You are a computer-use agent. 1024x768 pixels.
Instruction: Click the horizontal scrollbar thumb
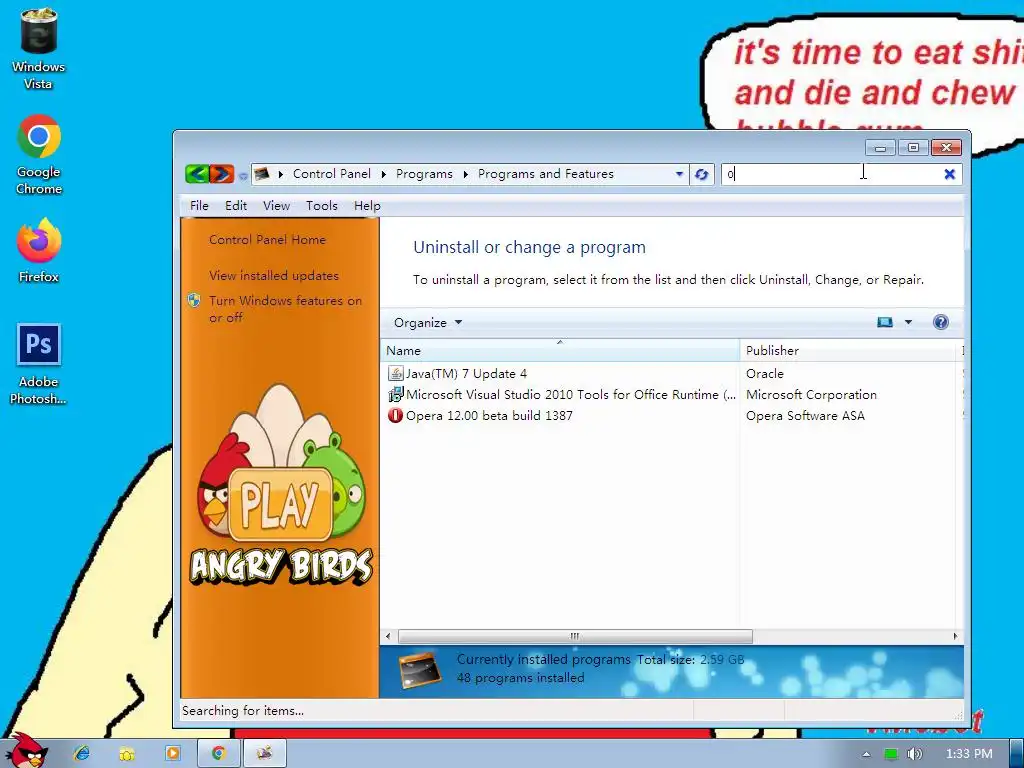point(575,636)
